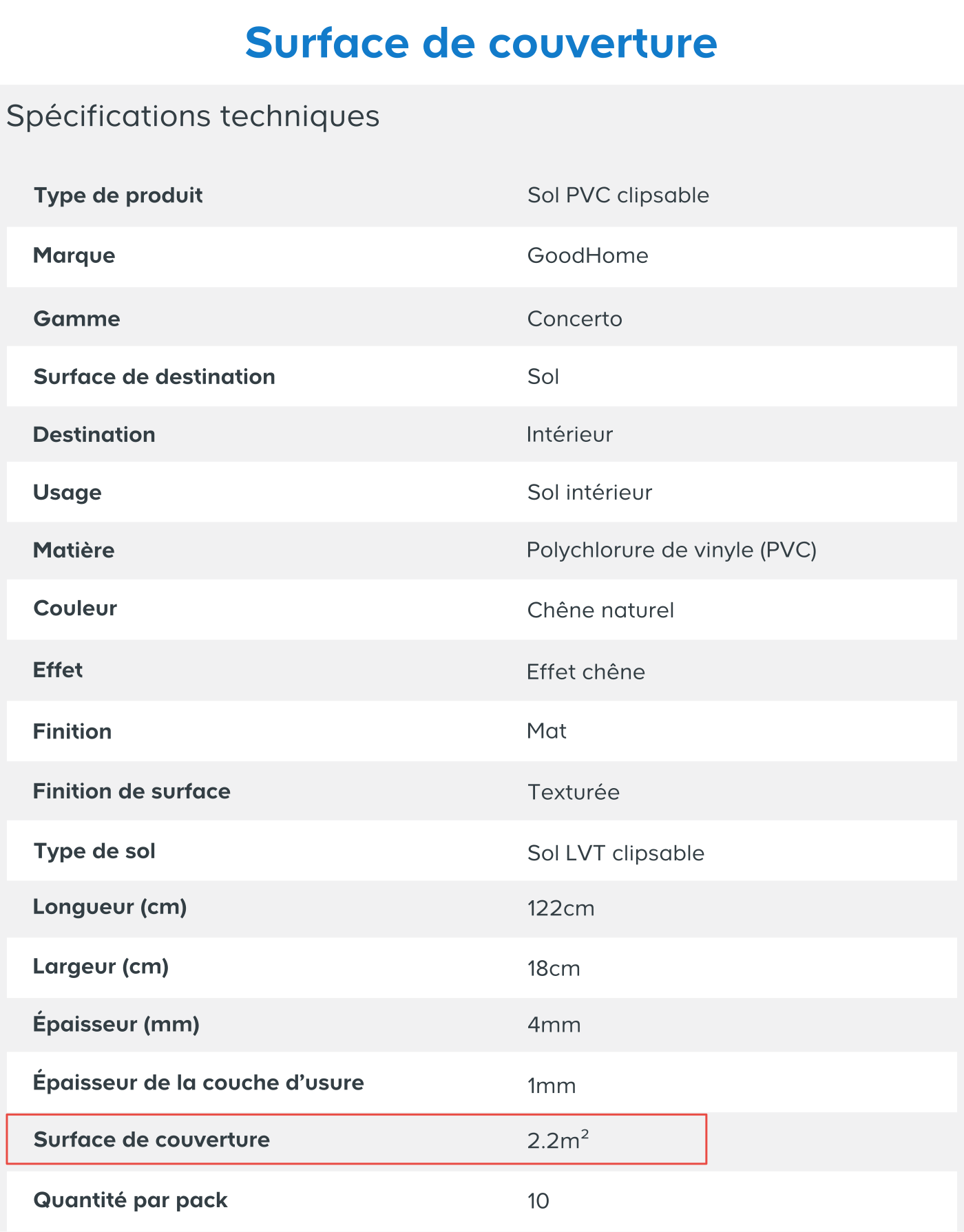
Task: Click the 'Spécifications techniques' section heading
Action: [x=193, y=116]
